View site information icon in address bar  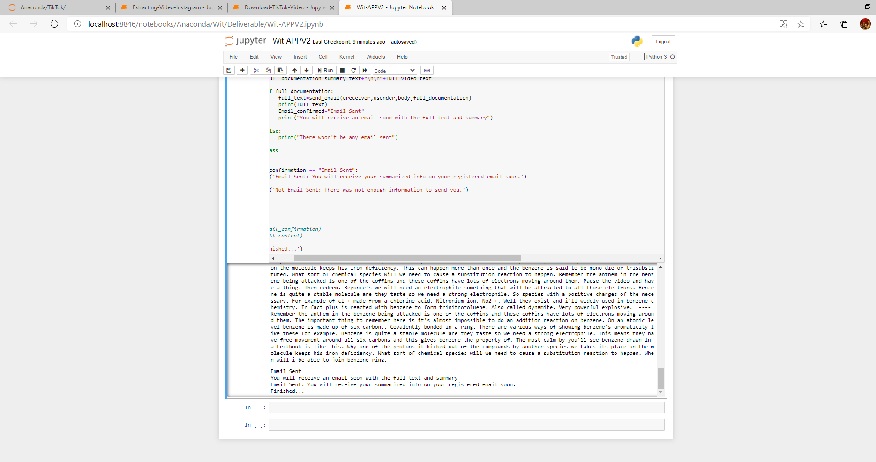pyautogui.click(x=77, y=24)
